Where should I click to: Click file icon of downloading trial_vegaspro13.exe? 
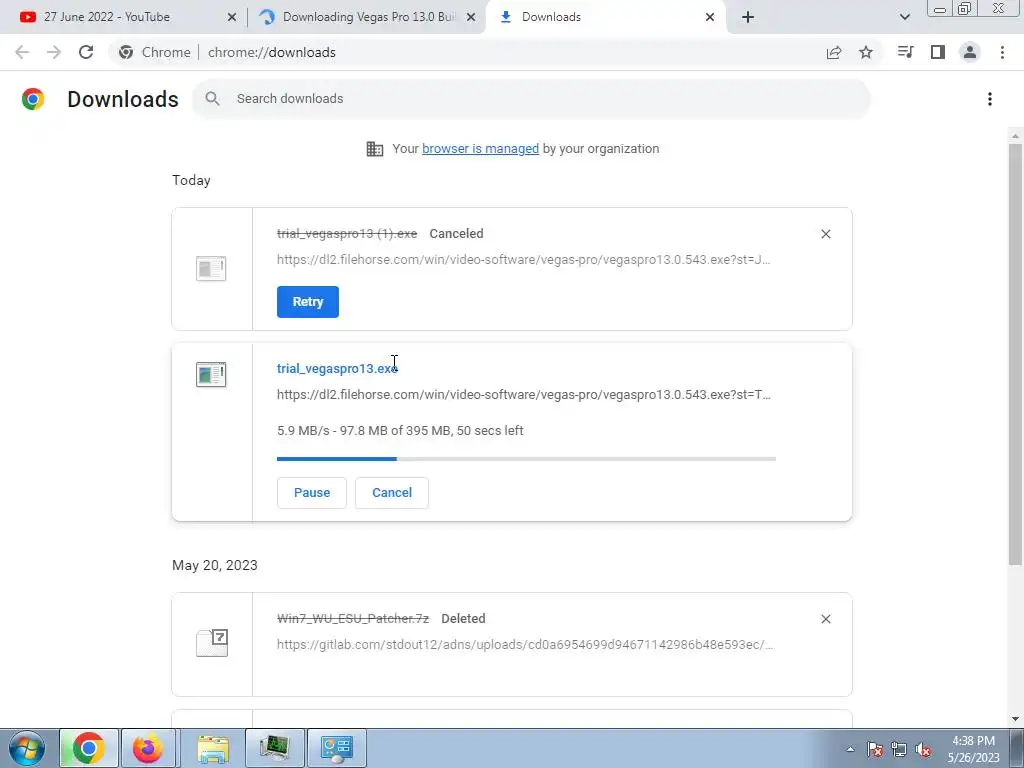211,375
